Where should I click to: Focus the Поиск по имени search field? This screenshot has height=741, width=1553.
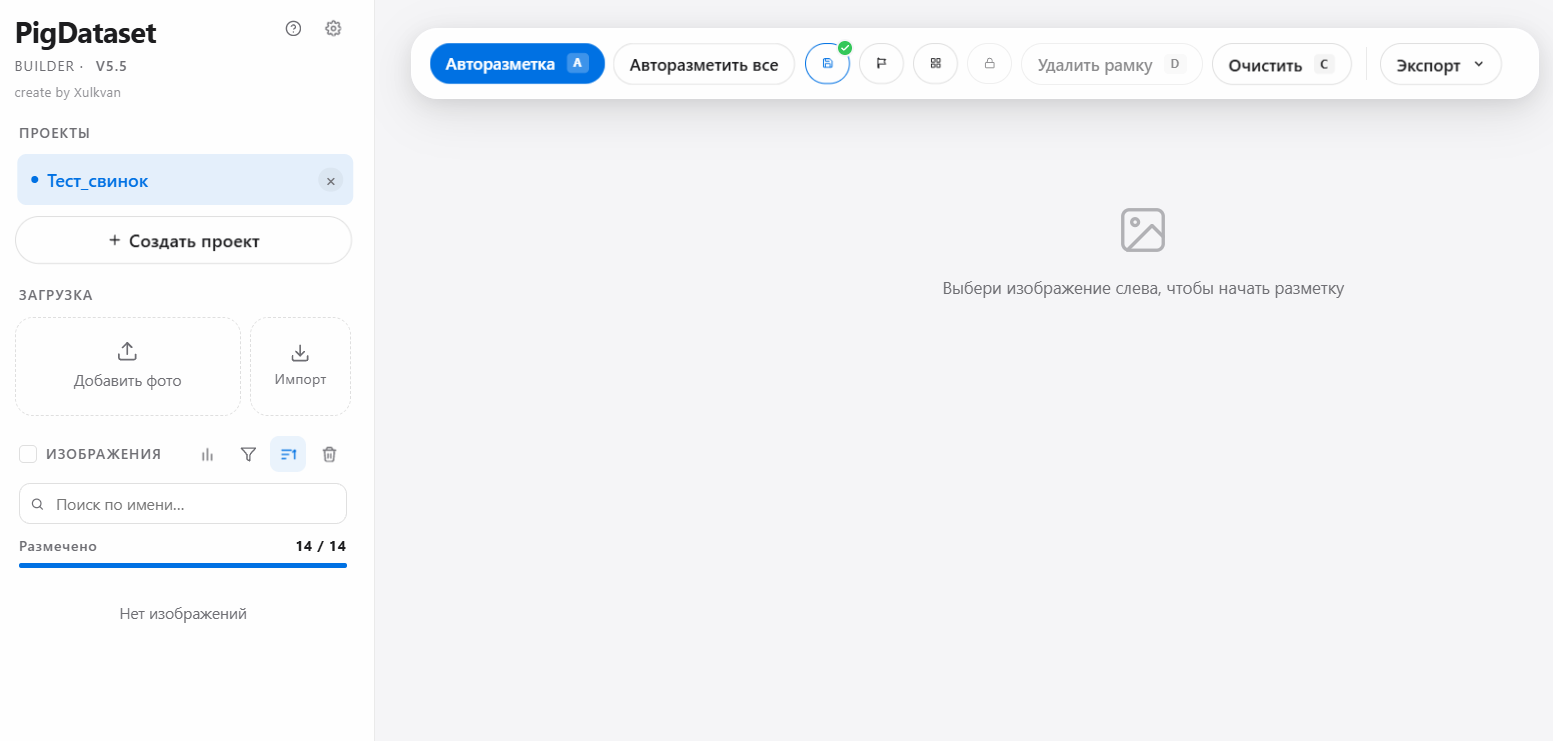(x=183, y=504)
